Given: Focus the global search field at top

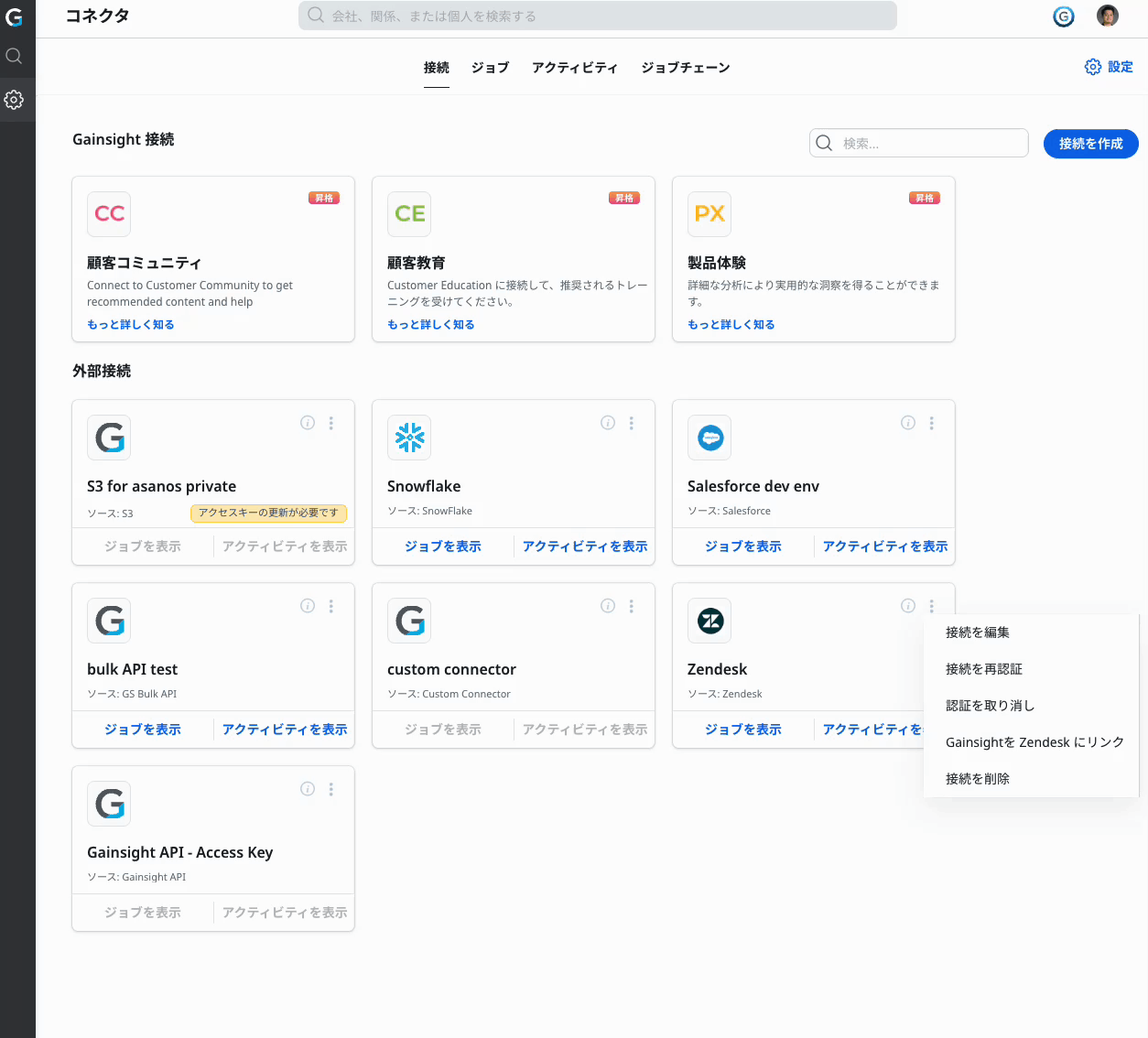Looking at the screenshot, I should click(x=598, y=16).
